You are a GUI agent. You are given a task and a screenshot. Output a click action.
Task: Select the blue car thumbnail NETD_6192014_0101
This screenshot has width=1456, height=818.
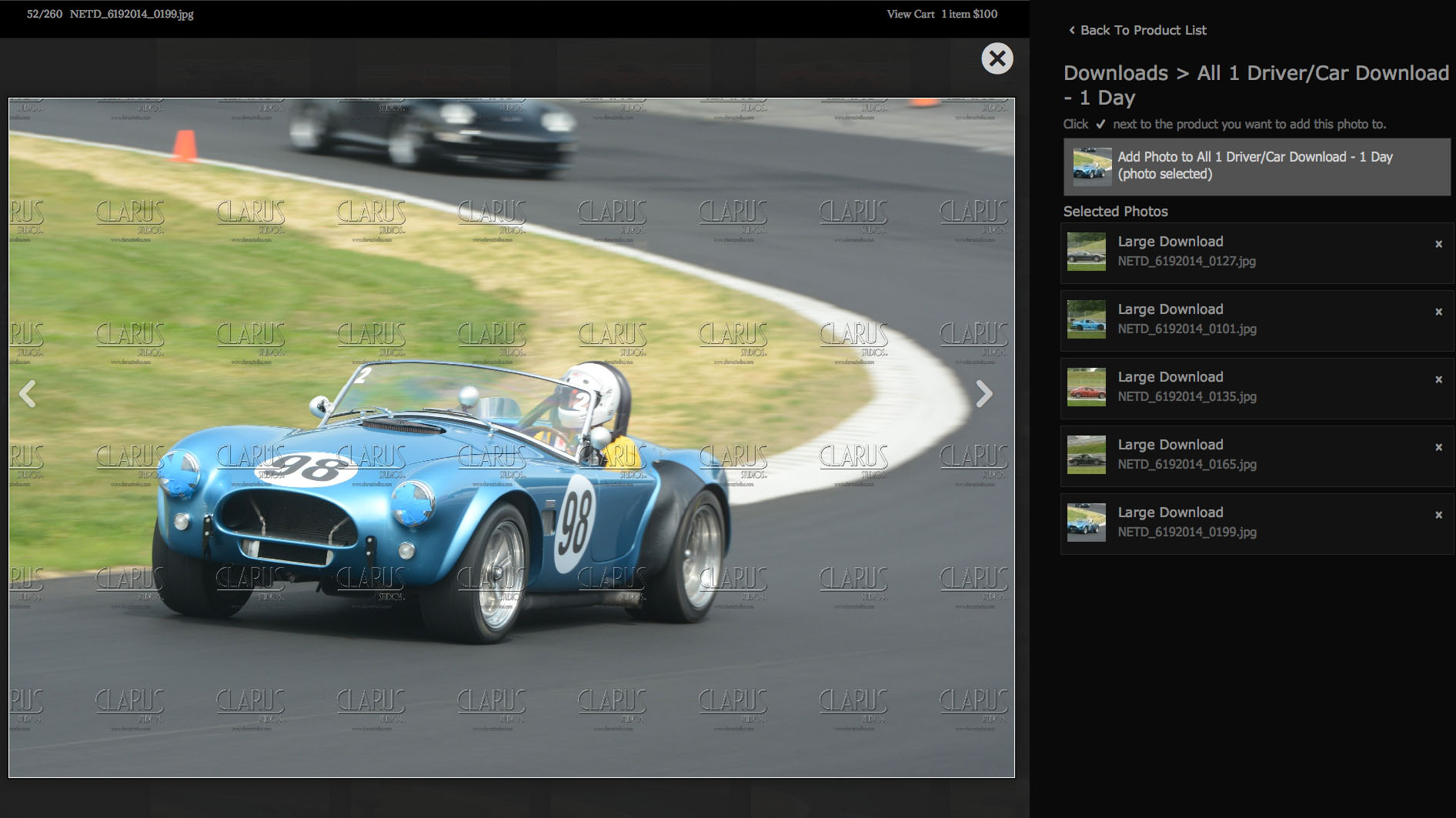coord(1086,319)
